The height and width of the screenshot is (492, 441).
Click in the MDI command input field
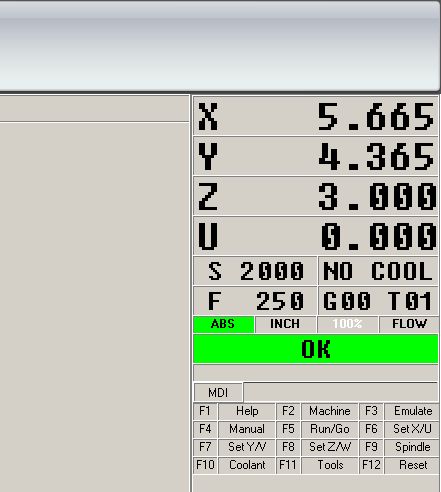(341, 392)
